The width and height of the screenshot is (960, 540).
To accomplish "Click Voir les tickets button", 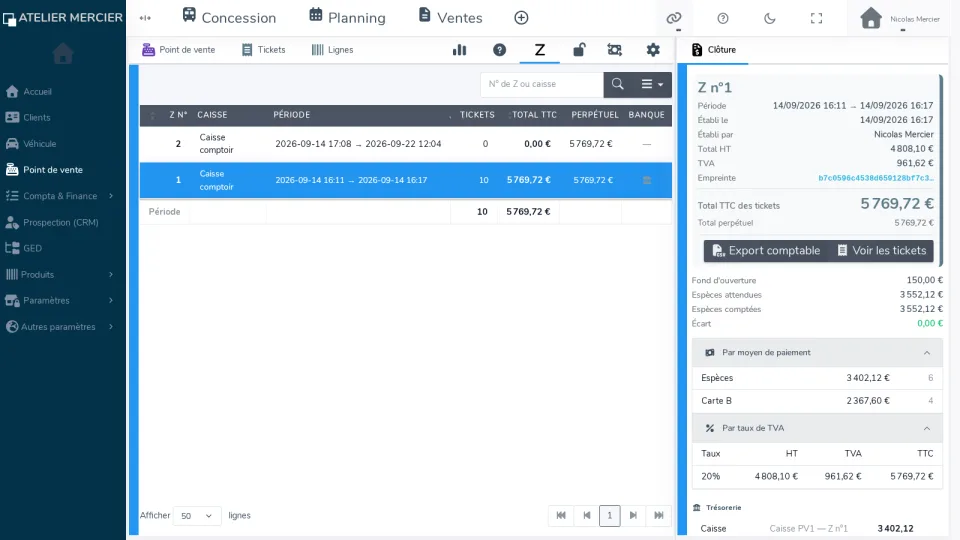I will [x=882, y=250].
